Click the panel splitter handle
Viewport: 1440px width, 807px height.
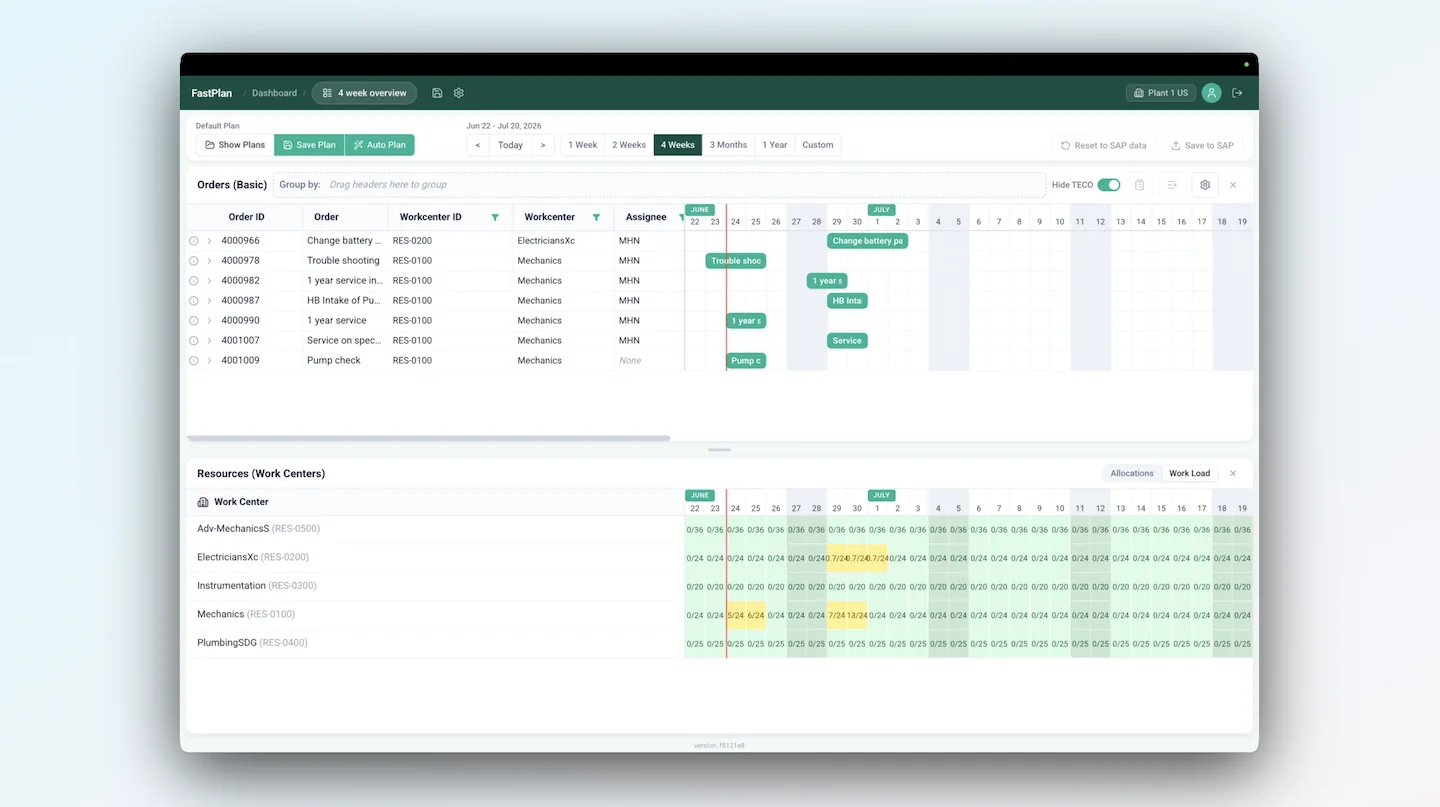pyautogui.click(x=719, y=450)
